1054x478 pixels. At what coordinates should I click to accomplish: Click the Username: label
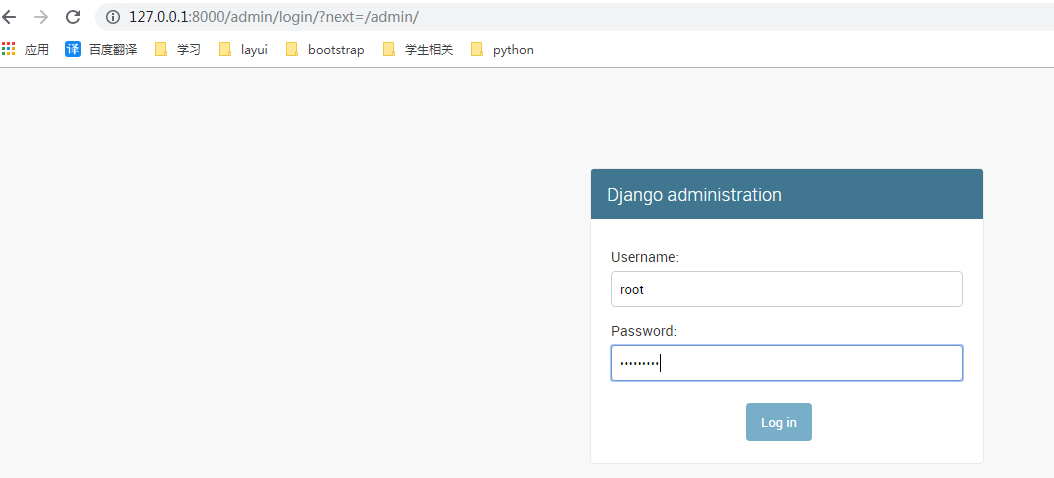645,257
